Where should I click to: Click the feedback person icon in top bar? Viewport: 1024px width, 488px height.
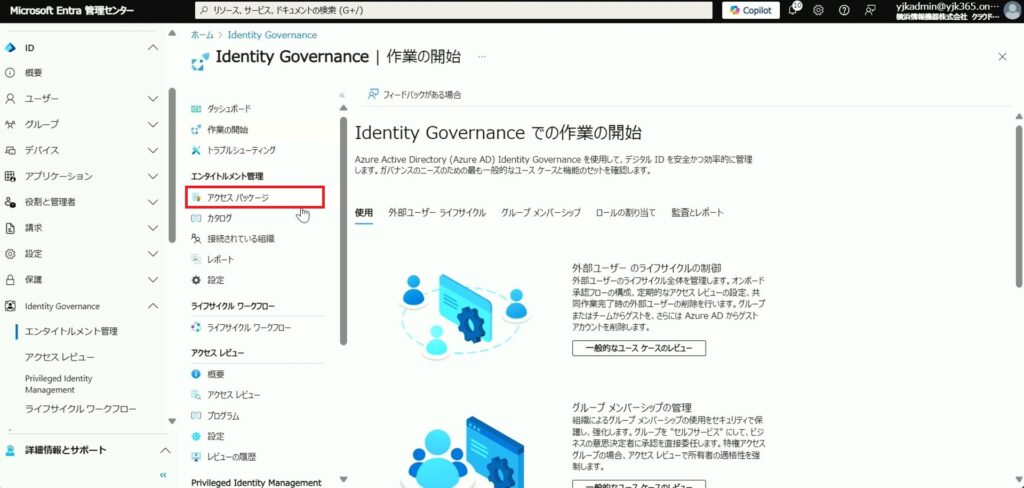point(869,10)
